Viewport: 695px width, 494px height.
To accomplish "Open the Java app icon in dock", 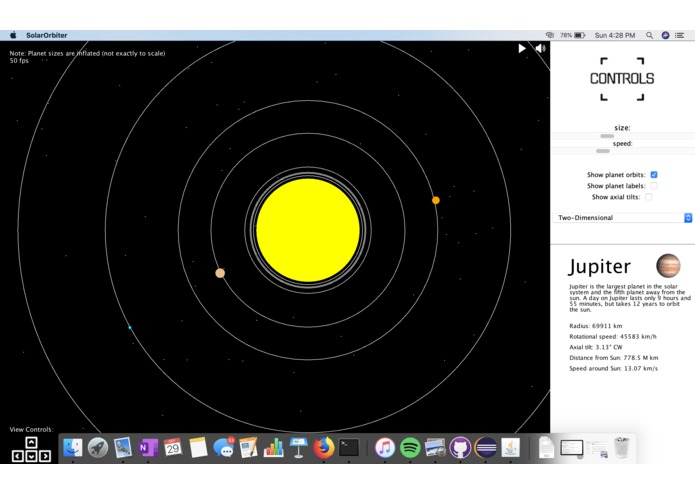I will pos(510,447).
